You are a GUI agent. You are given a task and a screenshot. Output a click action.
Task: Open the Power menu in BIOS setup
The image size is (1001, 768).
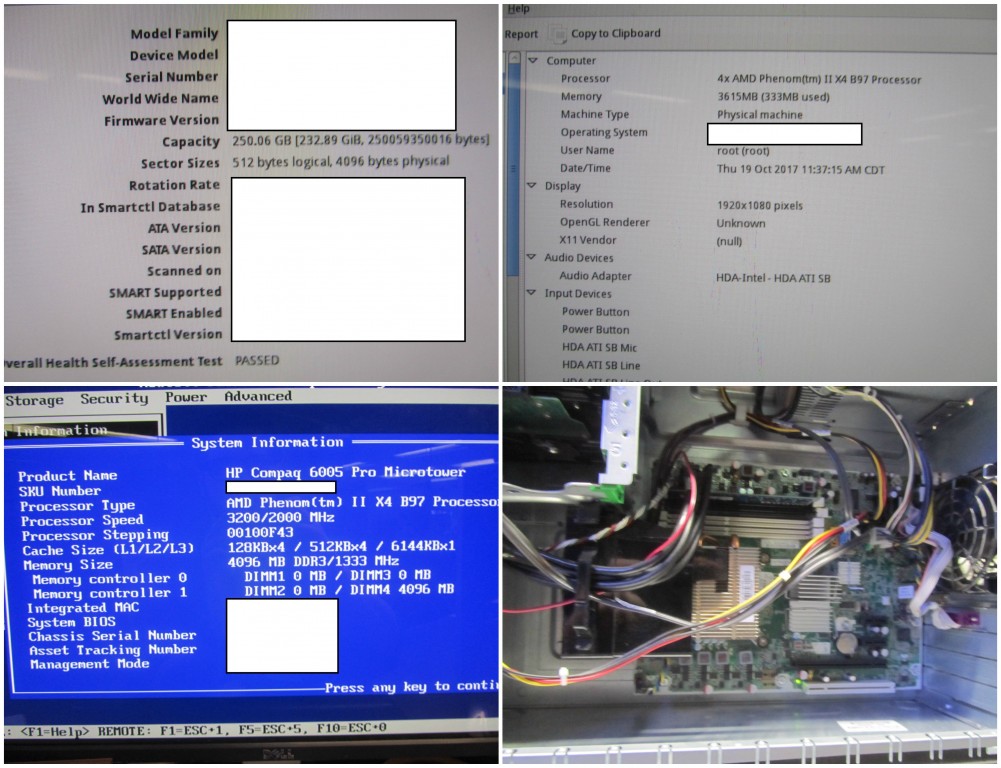coord(186,397)
